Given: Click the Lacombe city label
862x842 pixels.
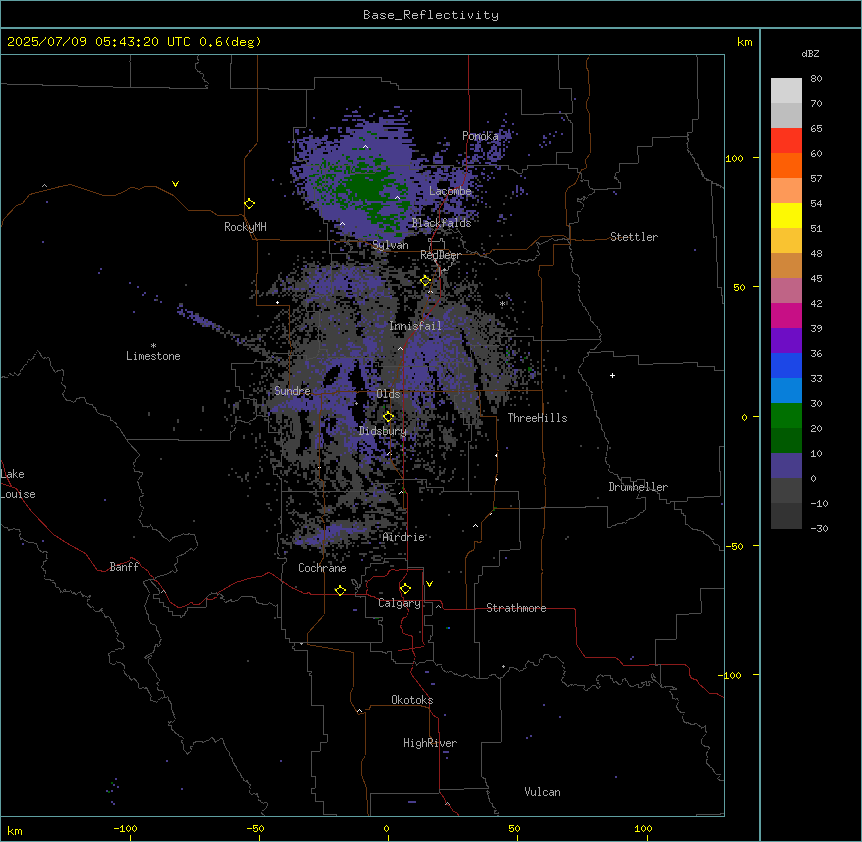Looking at the screenshot, I should point(450,191).
